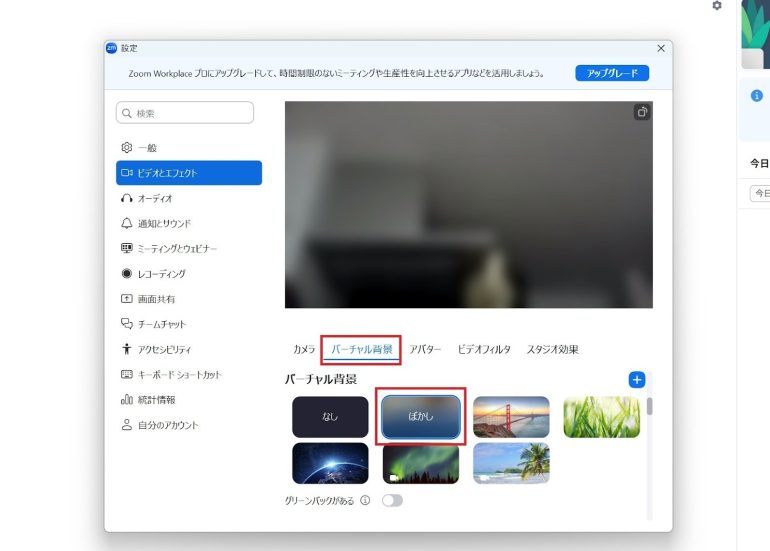Click the green screen info icon
The image size is (770, 551).
(365, 500)
